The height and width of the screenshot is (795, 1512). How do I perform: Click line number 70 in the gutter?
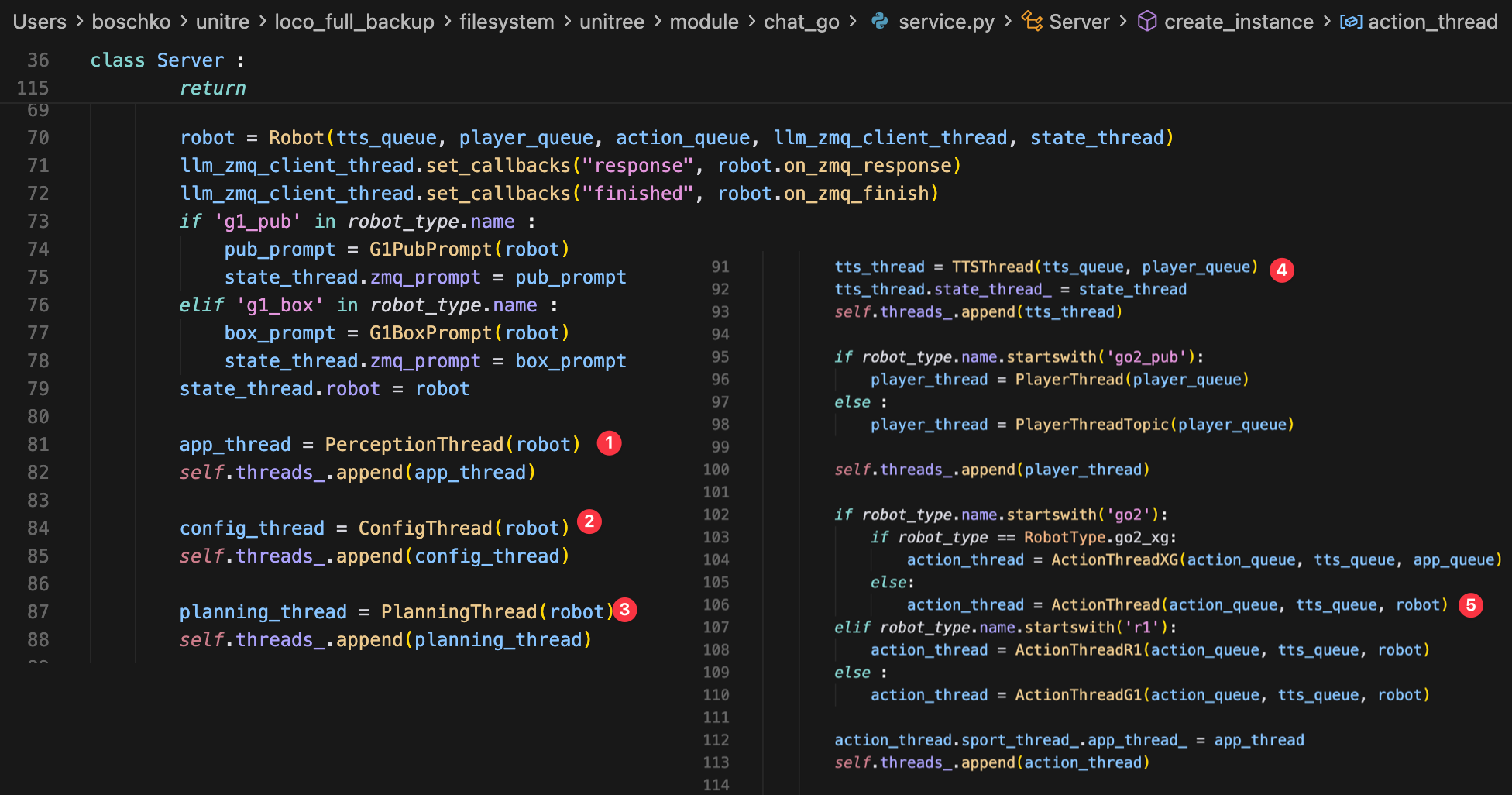[38, 138]
